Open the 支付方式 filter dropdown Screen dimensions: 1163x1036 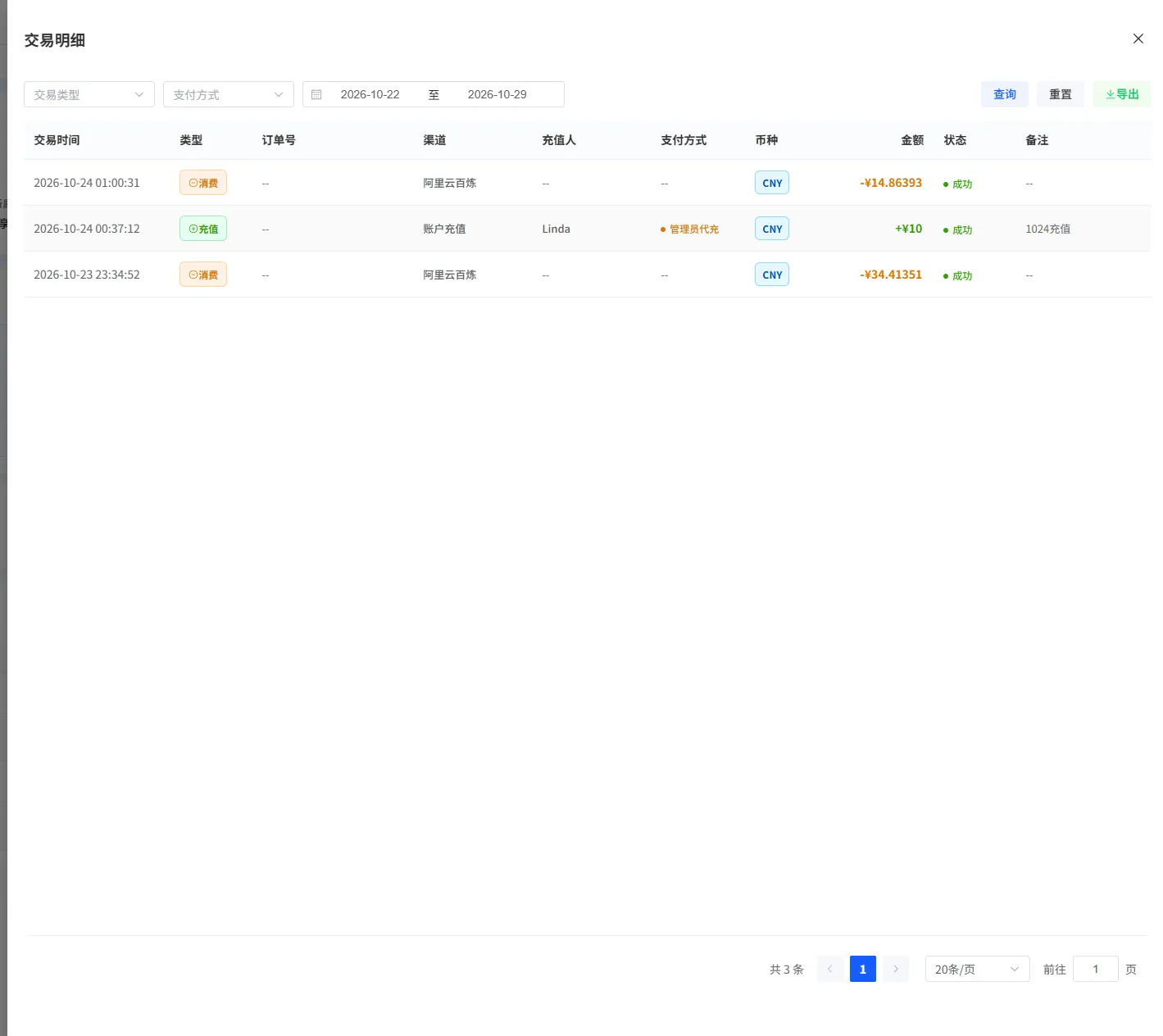click(229, 94)
